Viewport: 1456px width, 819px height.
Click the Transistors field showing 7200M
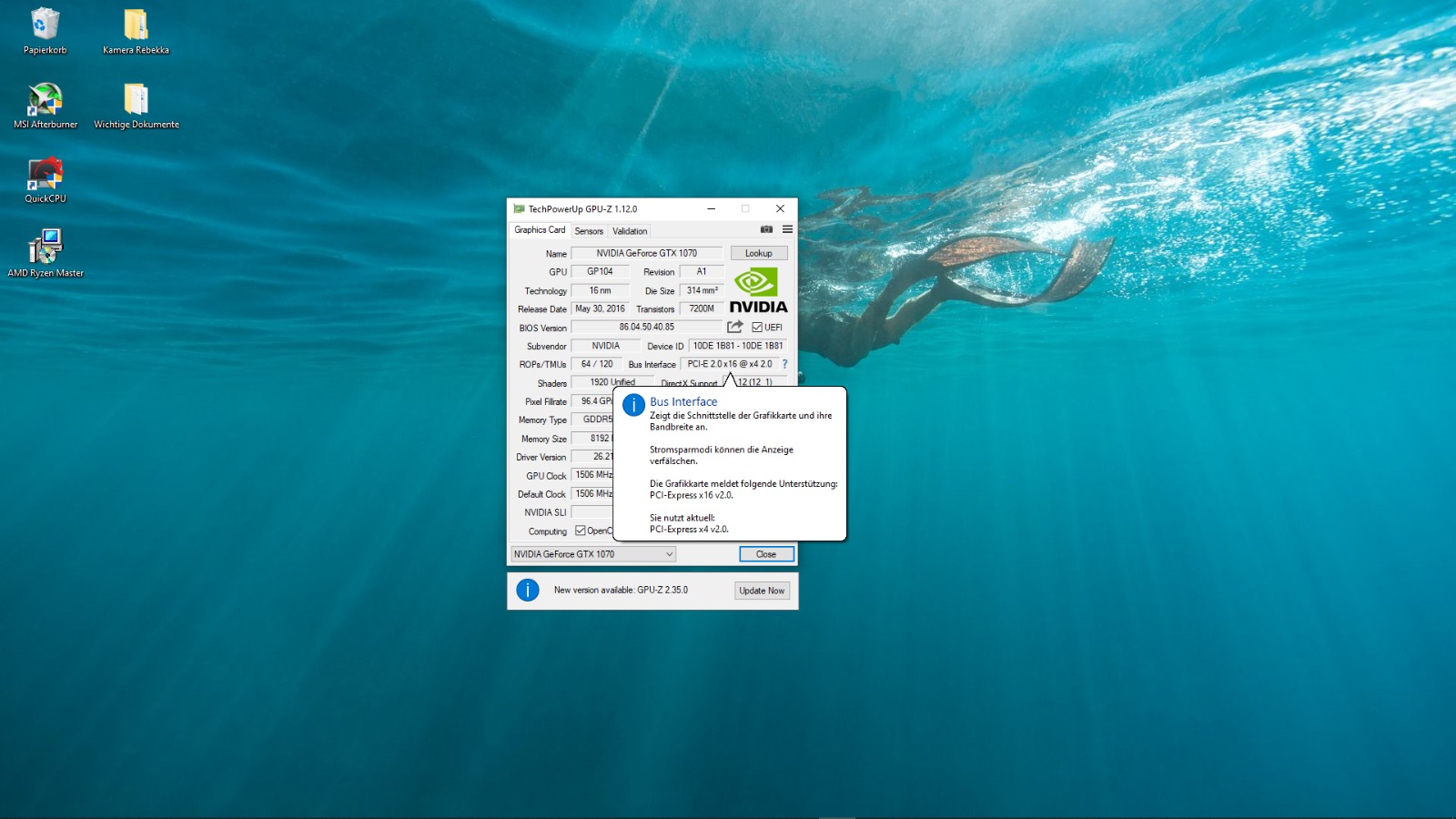[x=702, y=308]
